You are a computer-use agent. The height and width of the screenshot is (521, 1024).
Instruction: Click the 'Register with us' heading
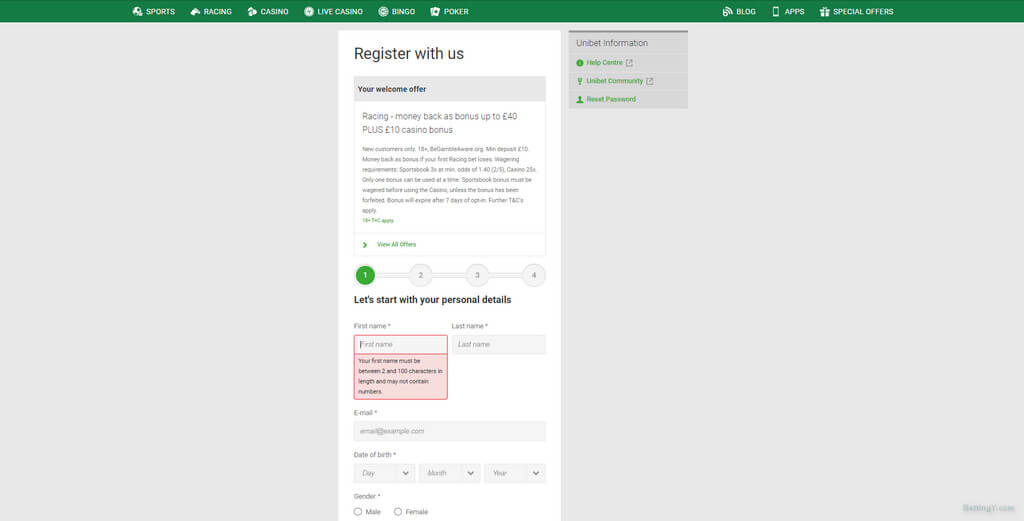click(x=409, y=54)
